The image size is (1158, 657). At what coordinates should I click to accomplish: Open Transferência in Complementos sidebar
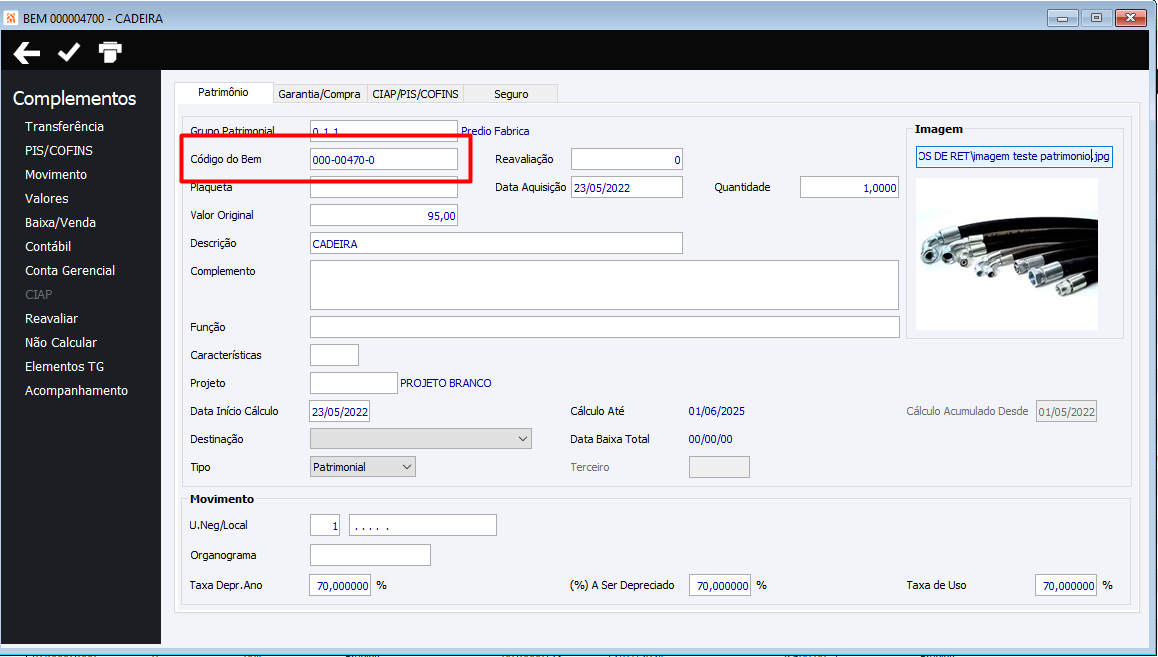64,126
